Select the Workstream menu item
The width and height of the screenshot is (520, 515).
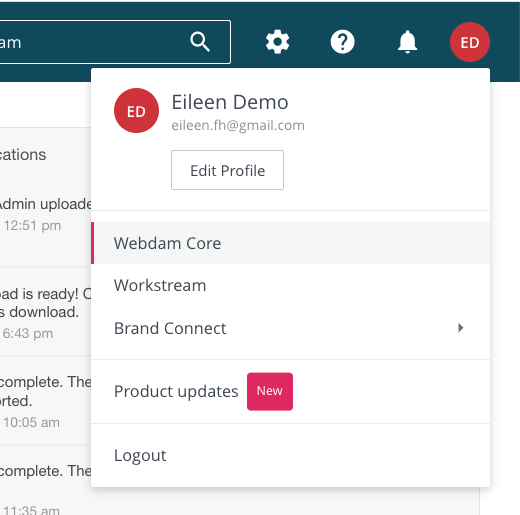click(290, 285)
